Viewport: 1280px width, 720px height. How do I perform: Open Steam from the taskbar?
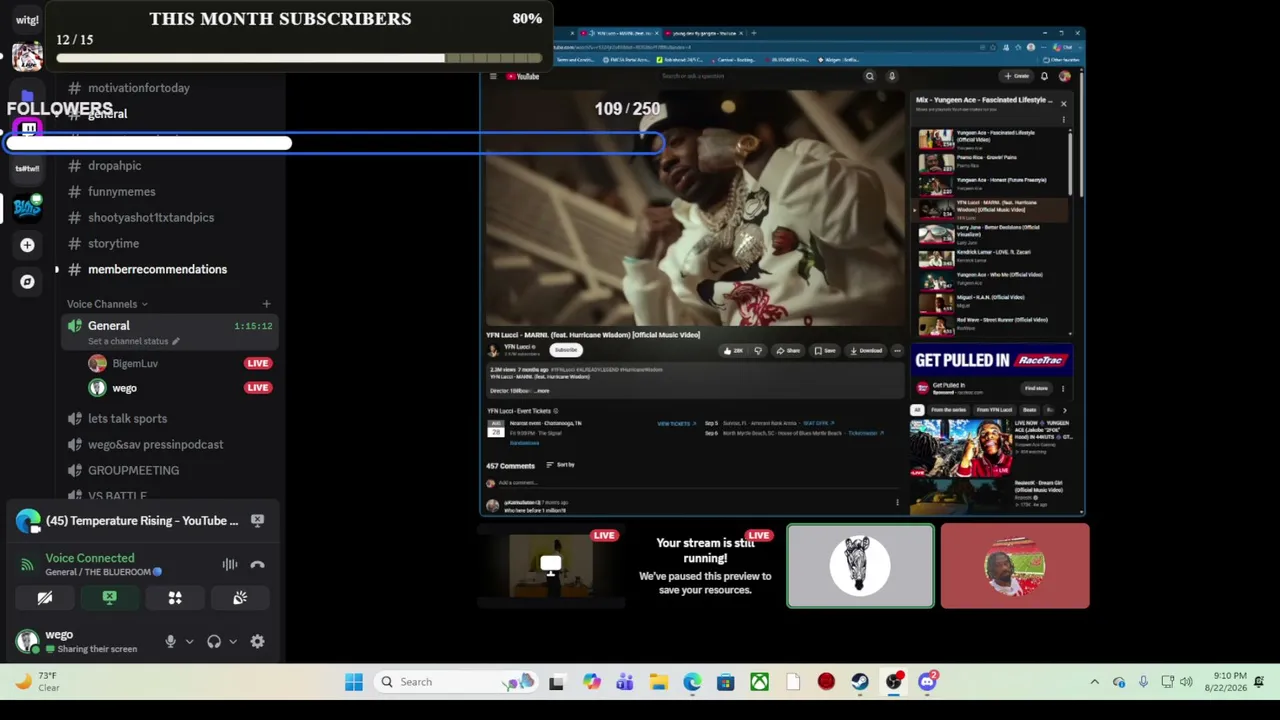click(860, 682)
